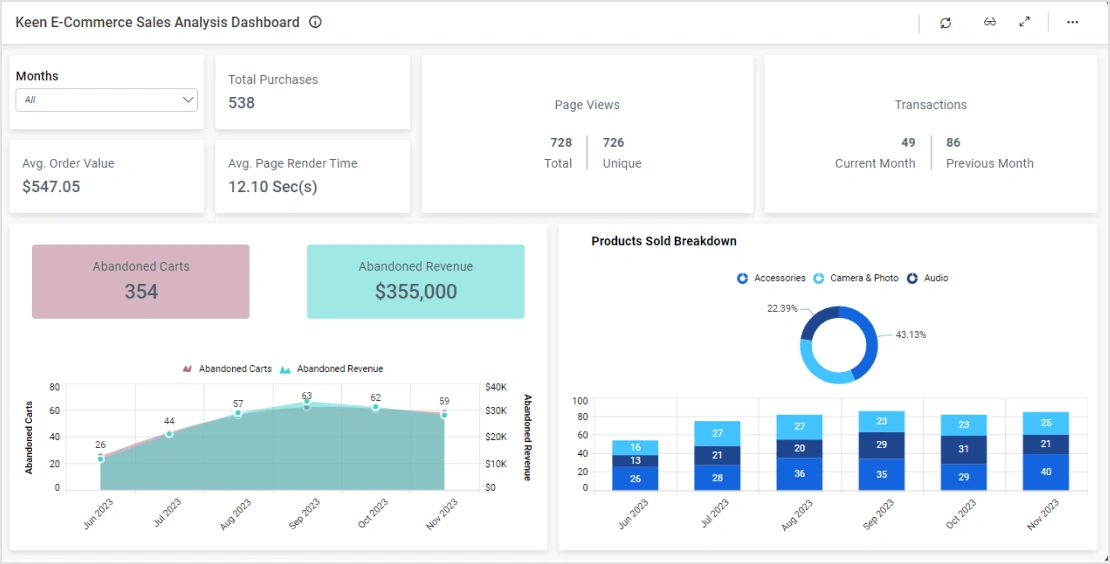The width and height of the screenshot is (1110, 564).
Task: Select the Abandoned Revenue teal card
Action: click(x=415, y=282)
